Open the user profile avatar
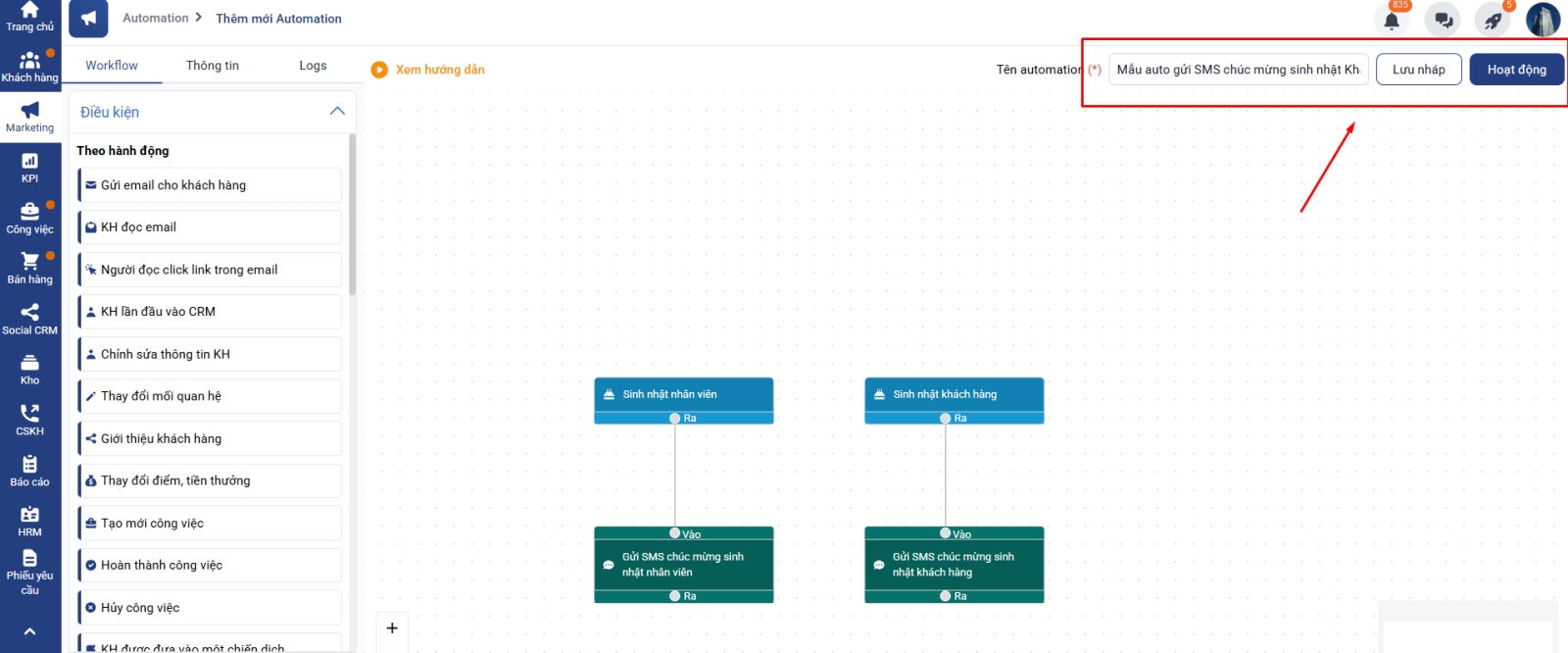The width and height of the screenshot is (1568, 653). click(x=1543, y=20)
